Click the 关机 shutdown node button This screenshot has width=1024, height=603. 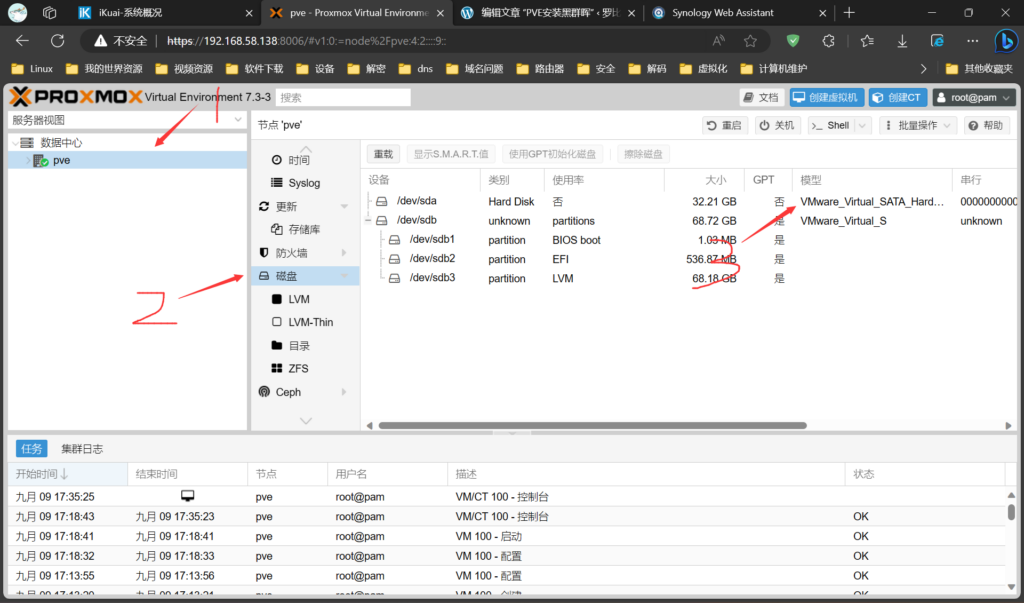click(x=777, y=125)
